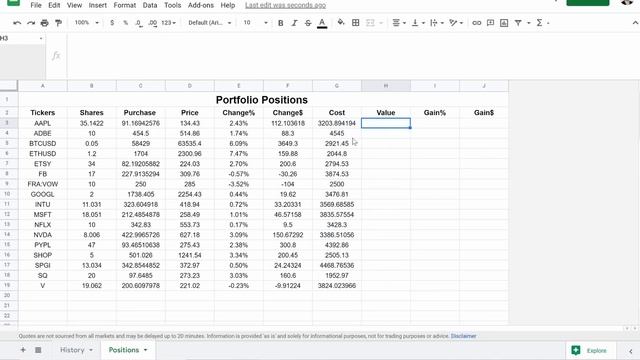Open the Disclaimer link
This screenshot has height=360, width=640.
click(x=463, y=336)
